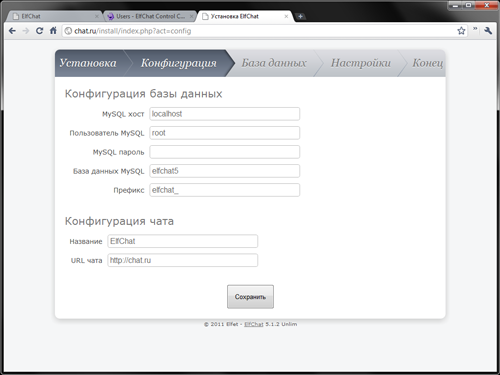This screenshot has height=375, width=500.
Task: Open the browser home page icon
Action: [x=53, y=31]
